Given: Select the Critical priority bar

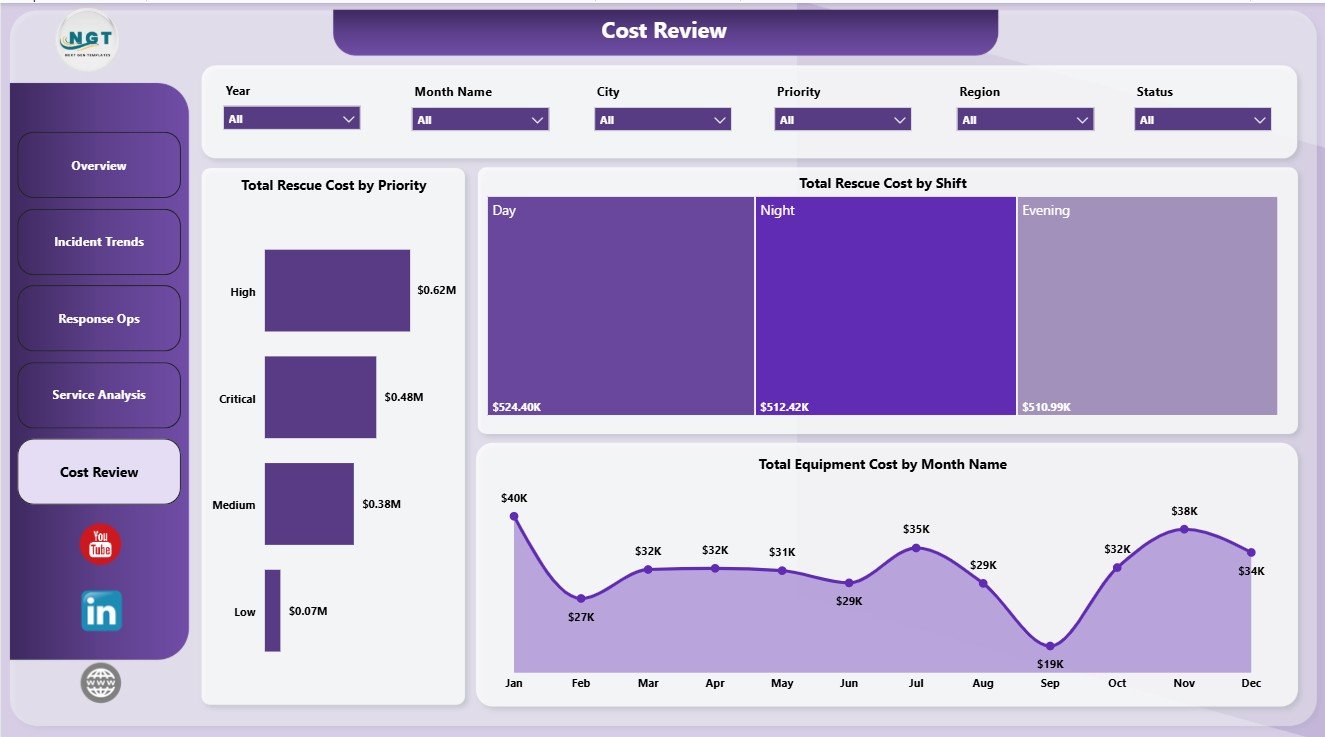Looking at the screenshot, I should 320,397.
